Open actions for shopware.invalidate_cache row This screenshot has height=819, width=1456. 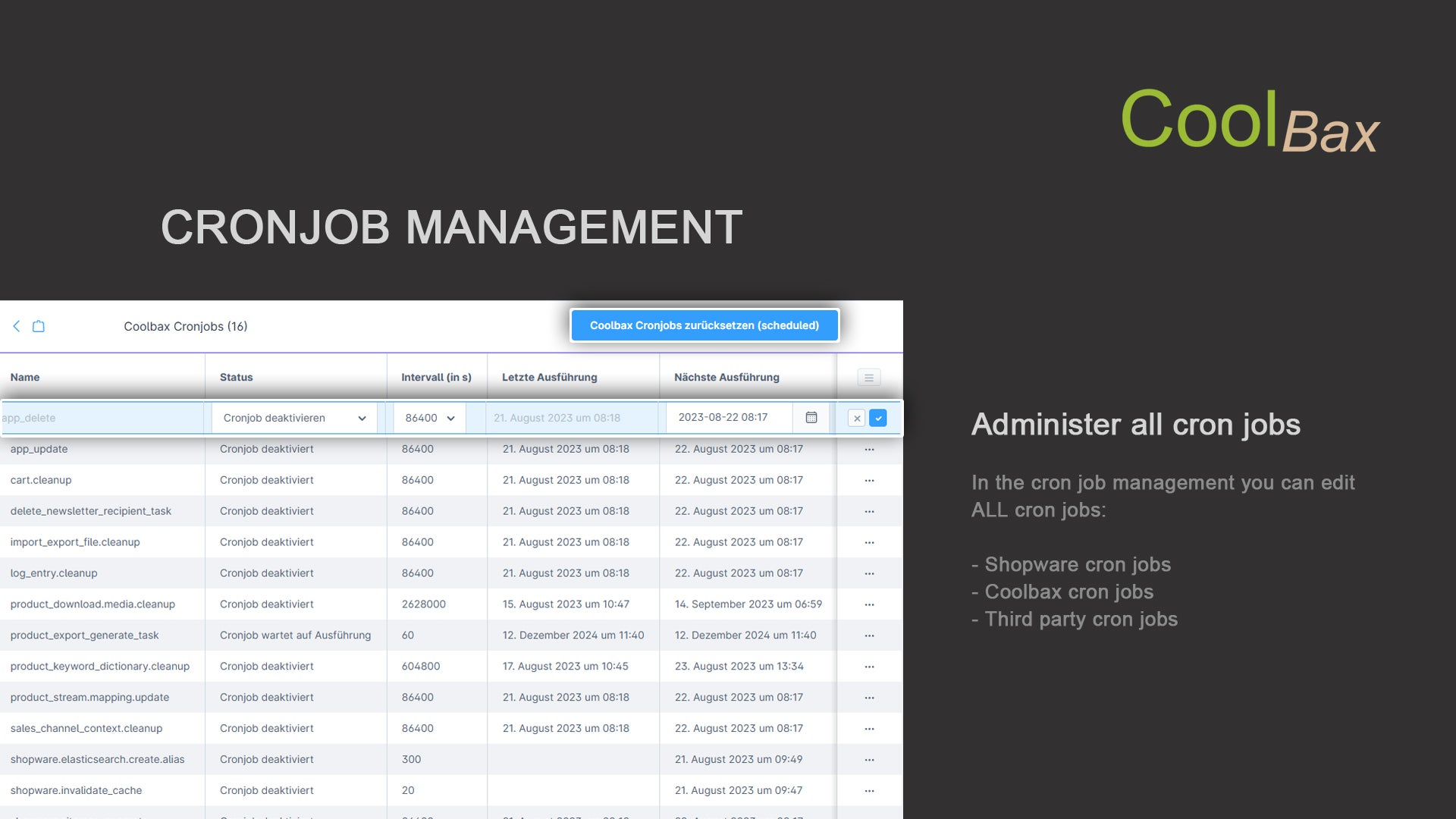click(x=869, y=791)
